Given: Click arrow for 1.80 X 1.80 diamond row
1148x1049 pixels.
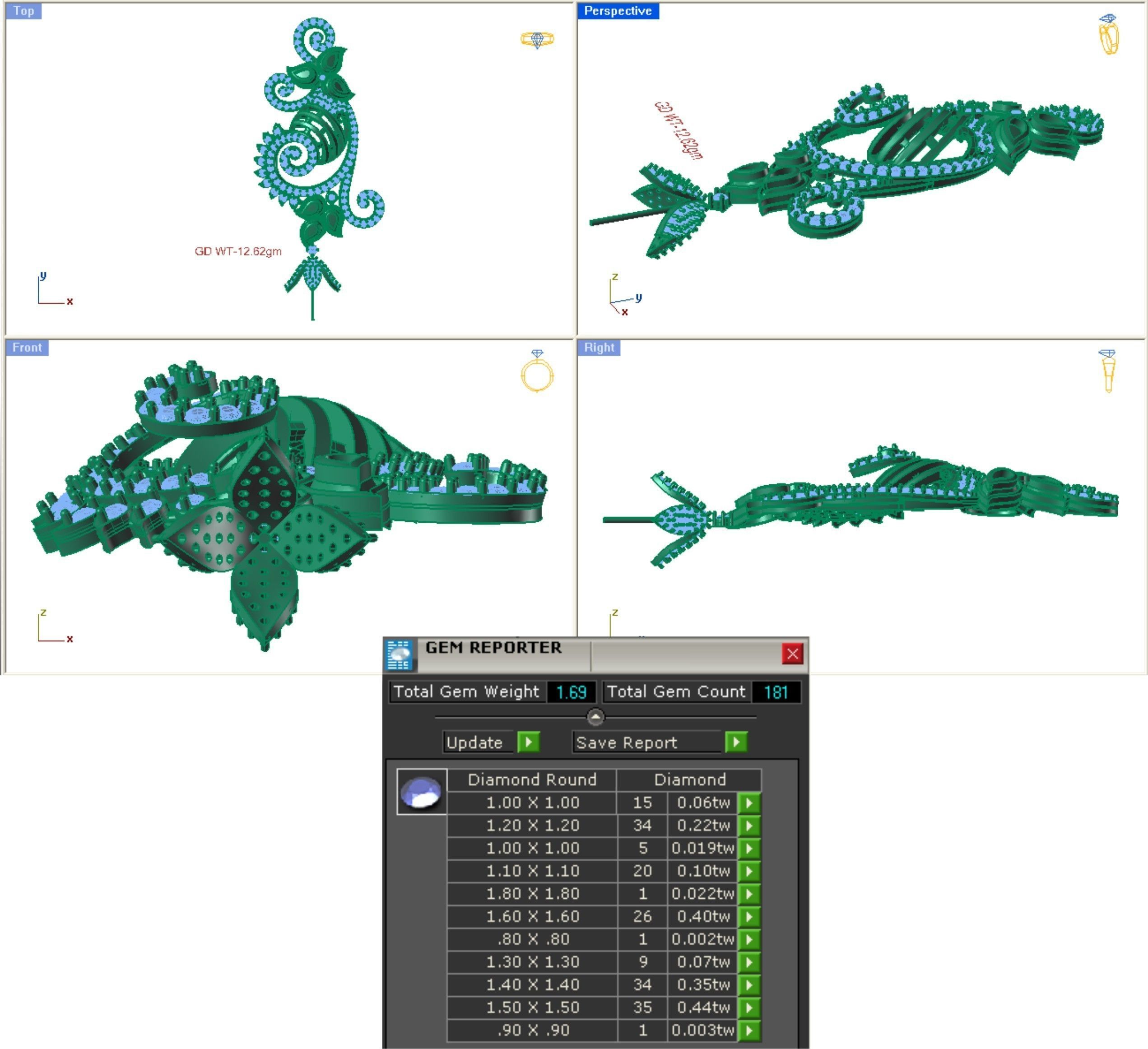Looking at the screenshot, I should pos(749,894).
